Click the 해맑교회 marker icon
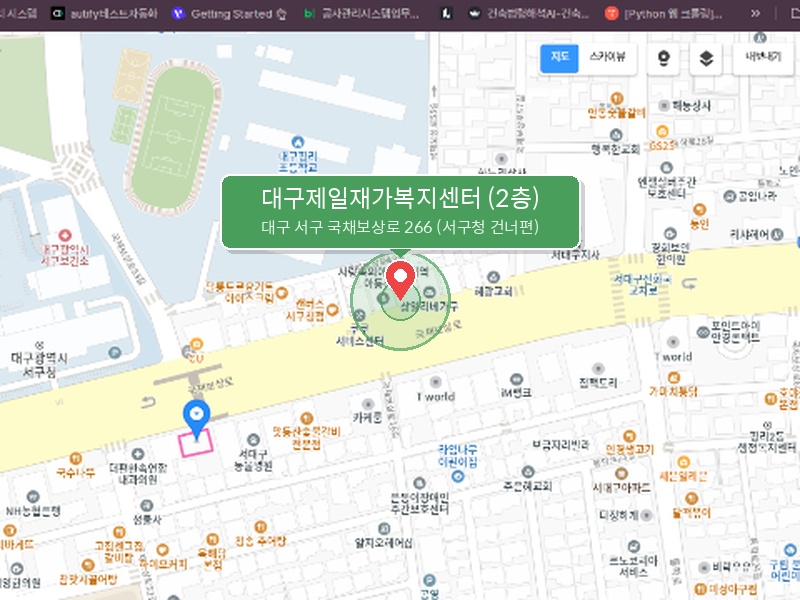Image resolution: width=800 pixels, height=600 pixels. (493, 278)
